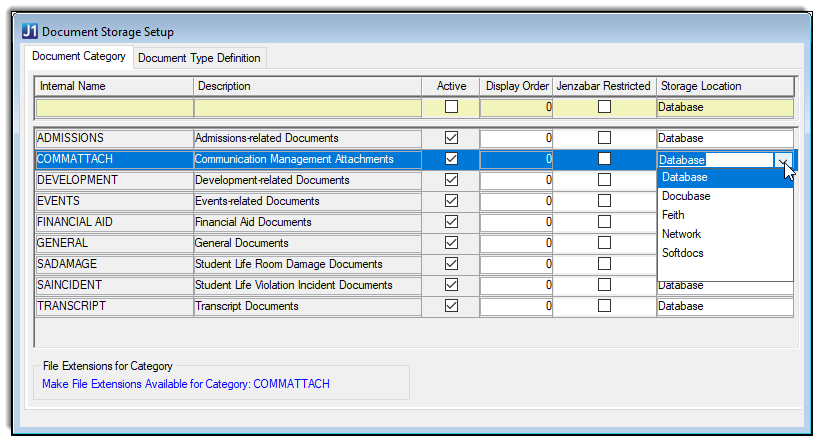Viewport: 813px width, 436px height.
Task: Pick Network in the dropdown list
Action: [x=682, y=234]
